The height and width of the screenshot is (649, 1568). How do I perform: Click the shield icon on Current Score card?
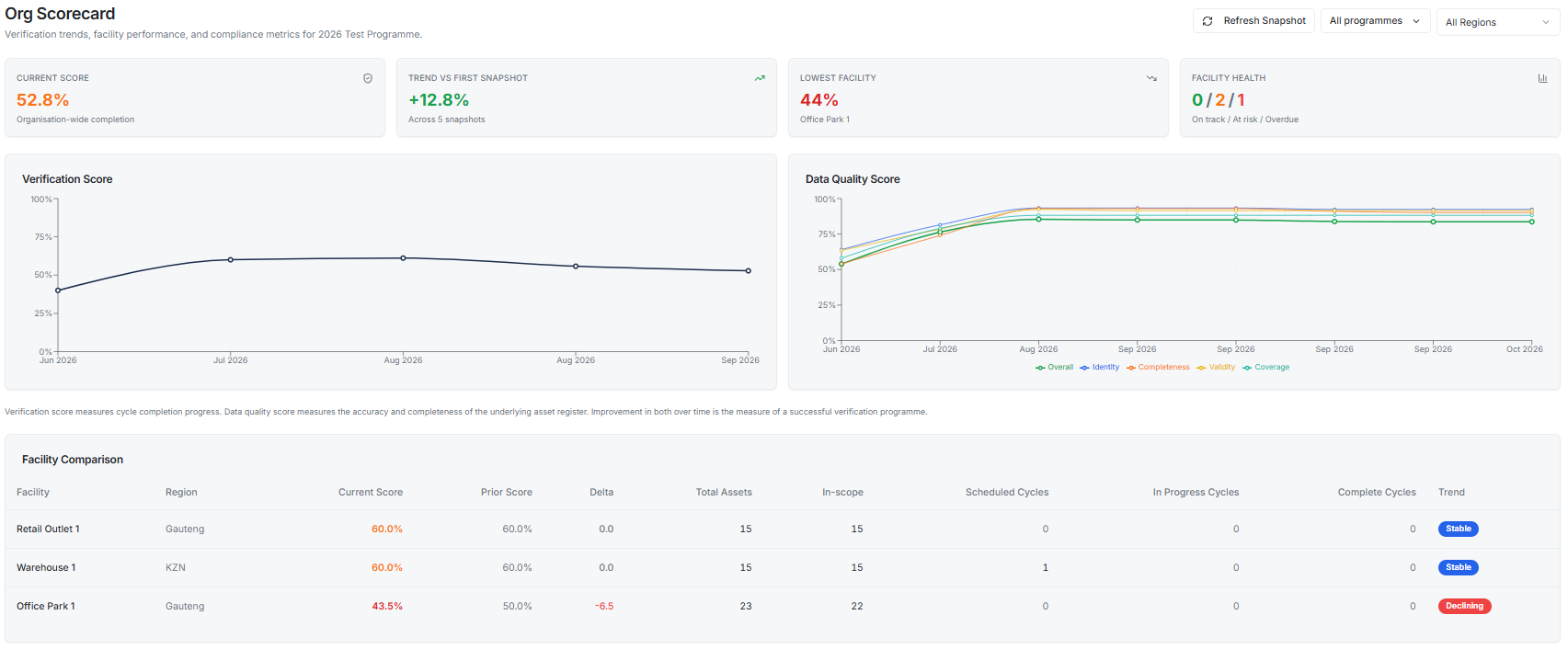click(368, 78)
